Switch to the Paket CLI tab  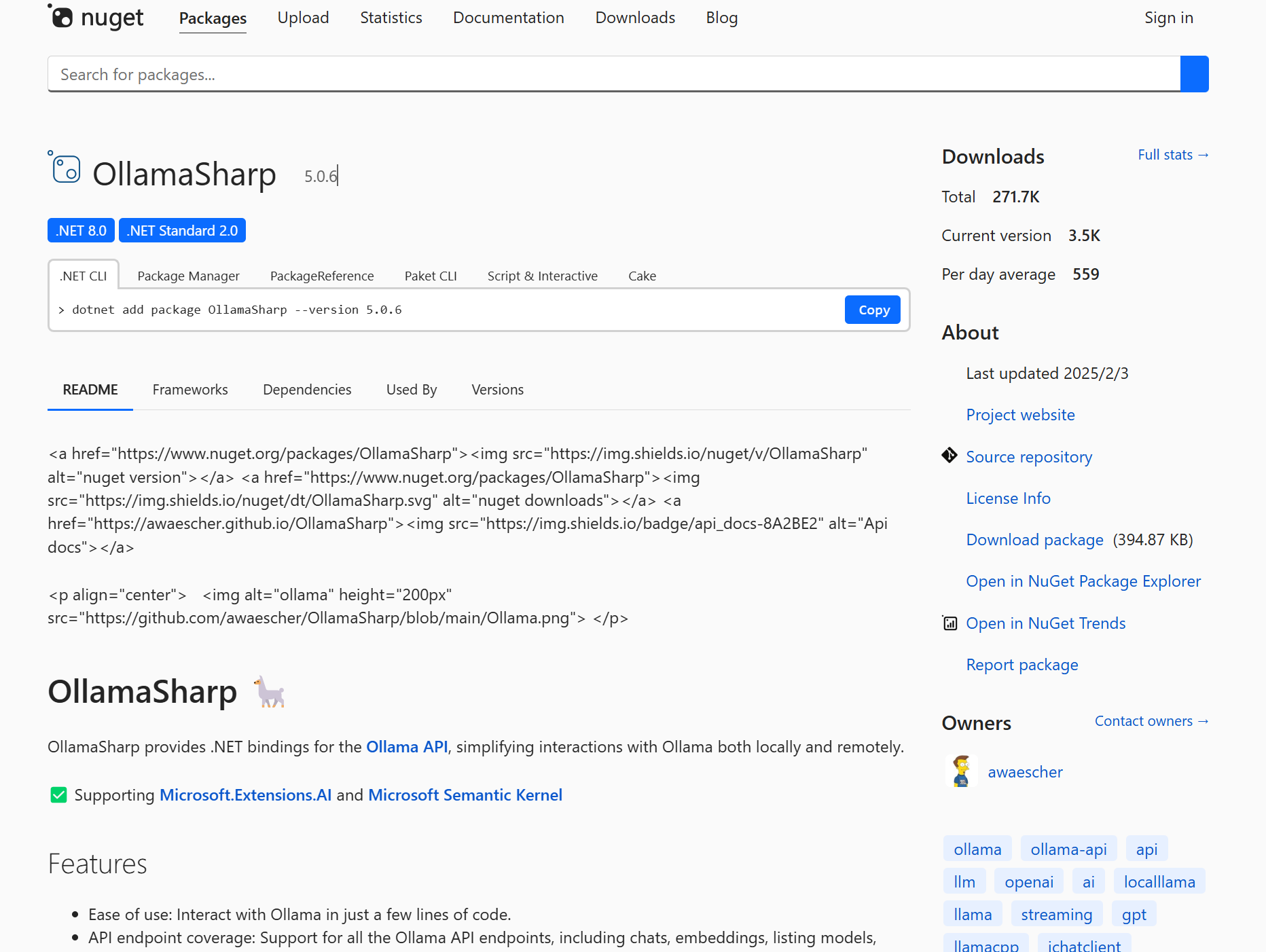pyautogui.click(x=431, y=276)
